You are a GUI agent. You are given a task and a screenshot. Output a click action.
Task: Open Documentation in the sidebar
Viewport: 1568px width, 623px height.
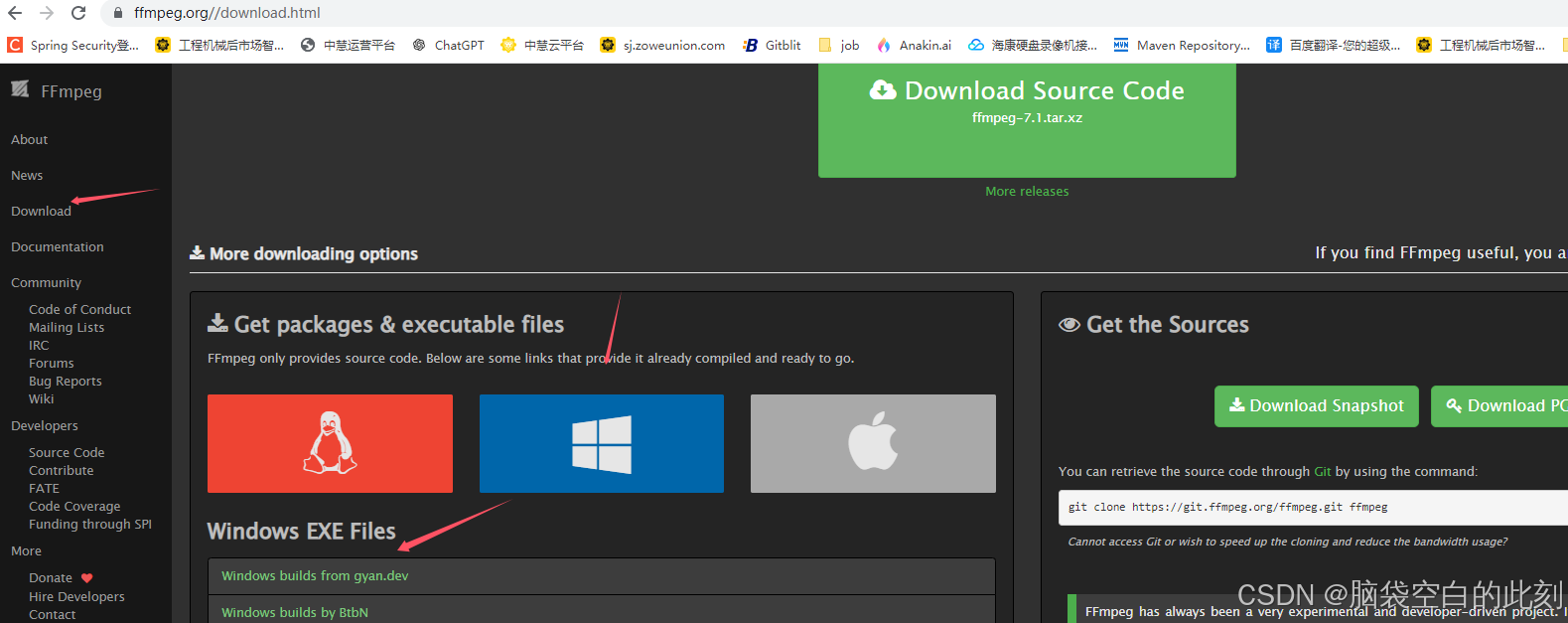[x=58, y=247]
